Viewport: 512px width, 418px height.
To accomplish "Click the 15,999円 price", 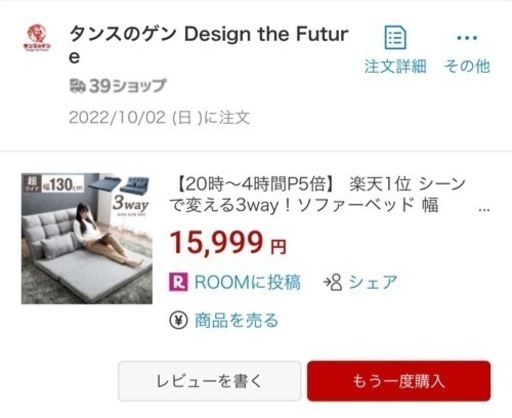I will (x=228, y=243).
